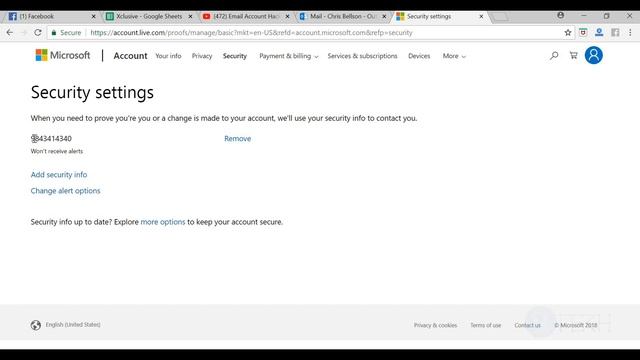Click the browser Forward arrow

[24, 33]
